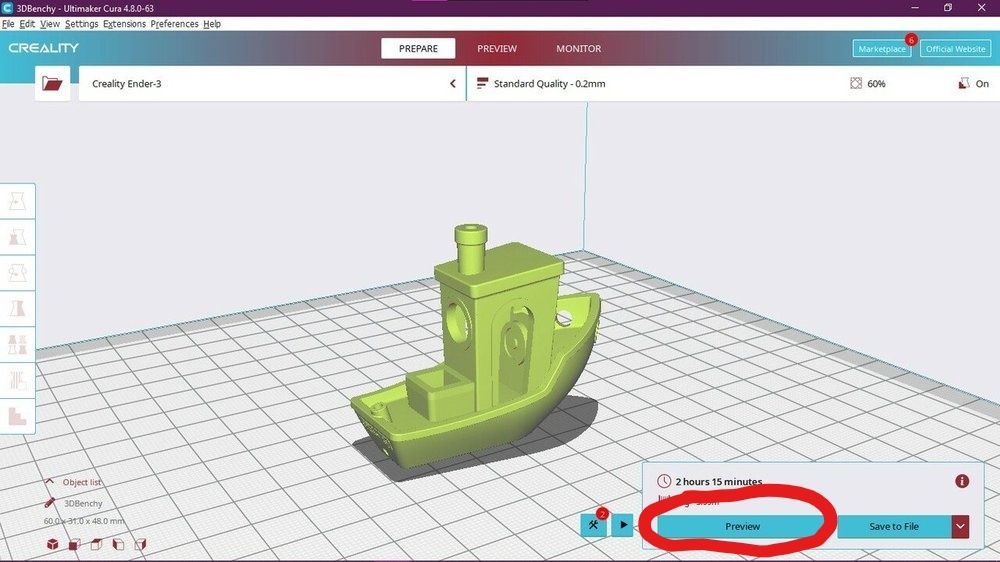
Task: Visit the Official Website
Action: 955,48
